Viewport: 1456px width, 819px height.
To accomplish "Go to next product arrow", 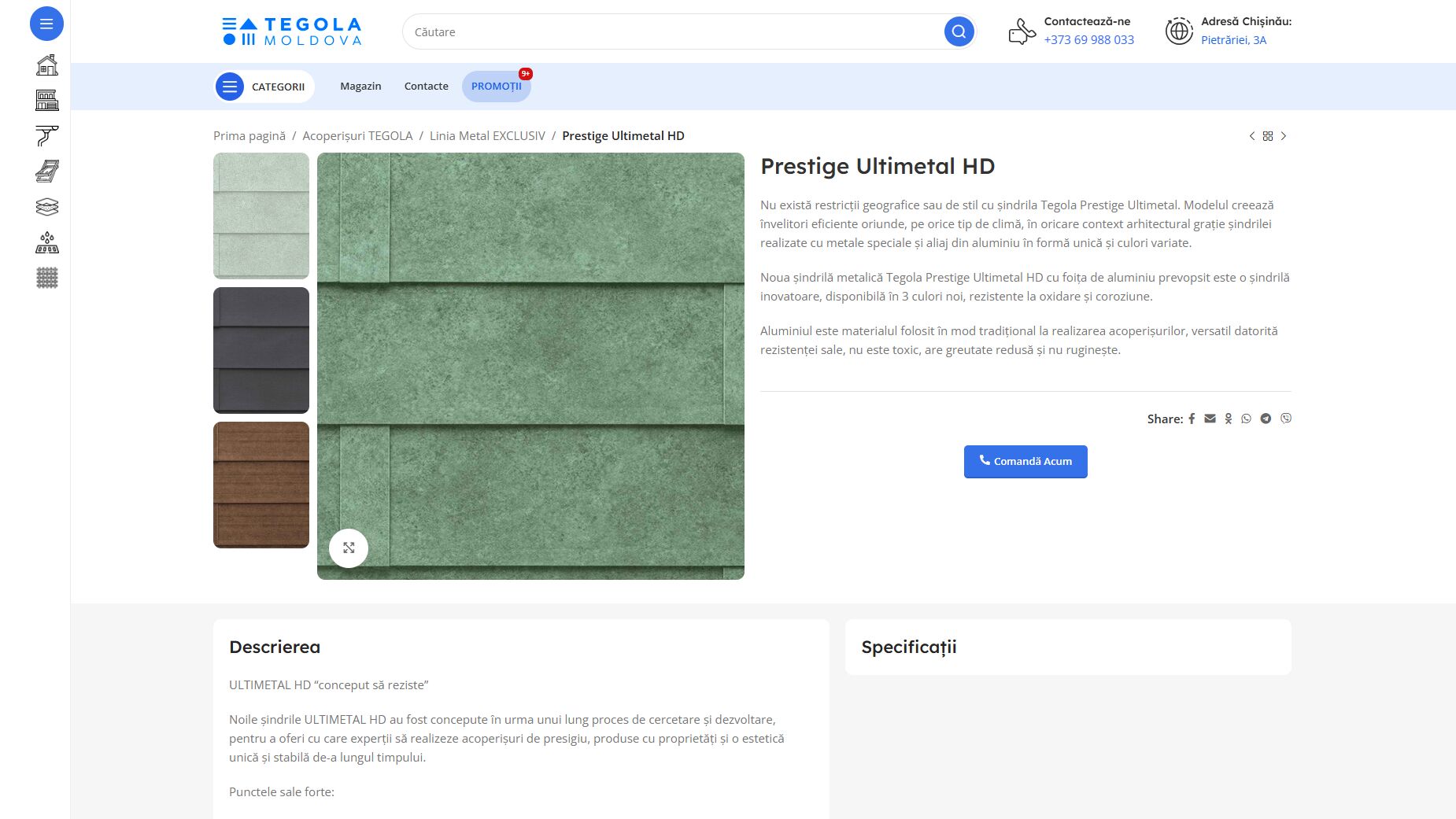I will pos(1284,136).
